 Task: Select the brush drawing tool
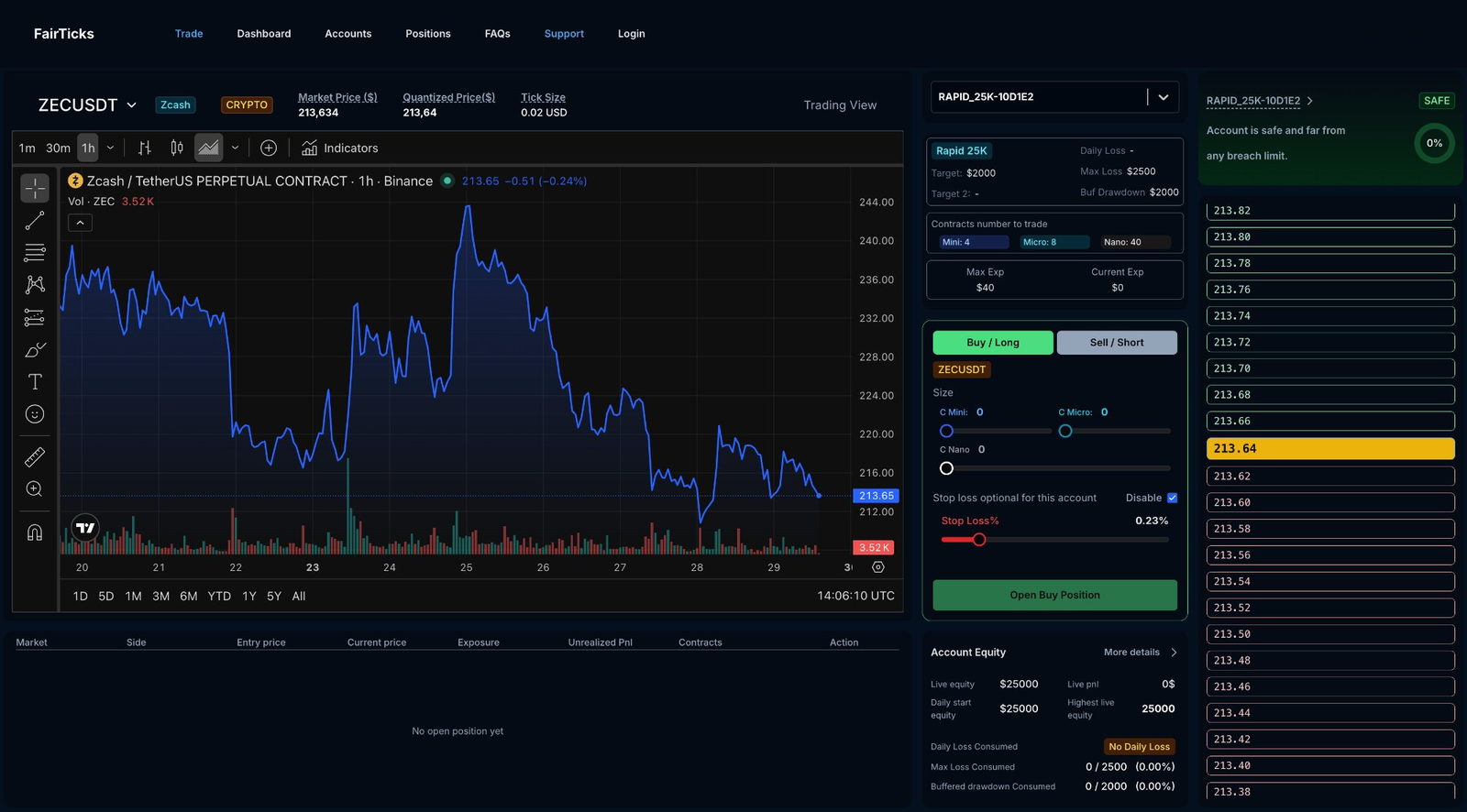tap(35, 350)
